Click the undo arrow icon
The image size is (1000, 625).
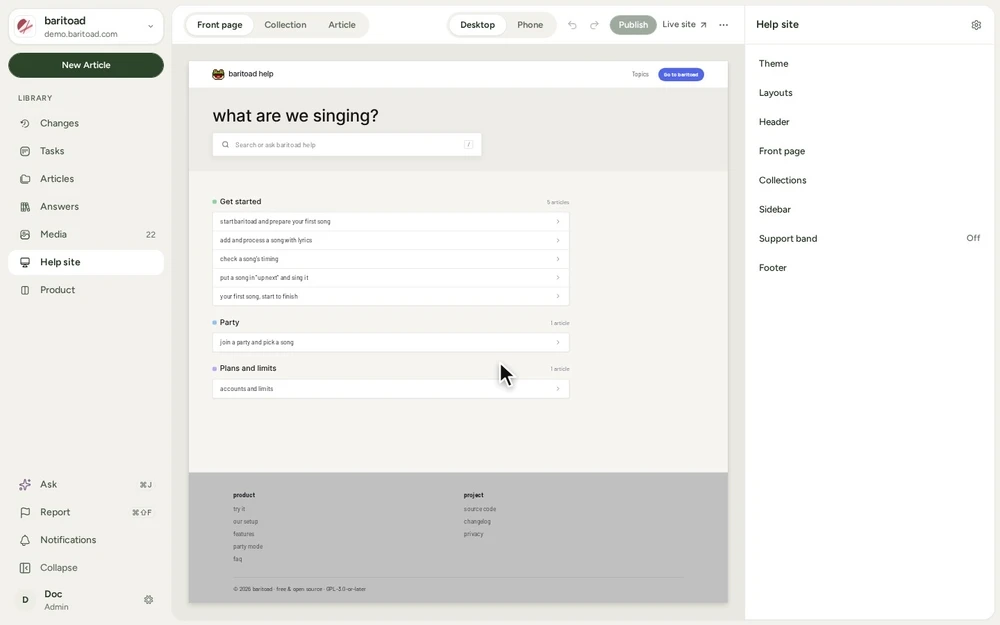point(572,25)
